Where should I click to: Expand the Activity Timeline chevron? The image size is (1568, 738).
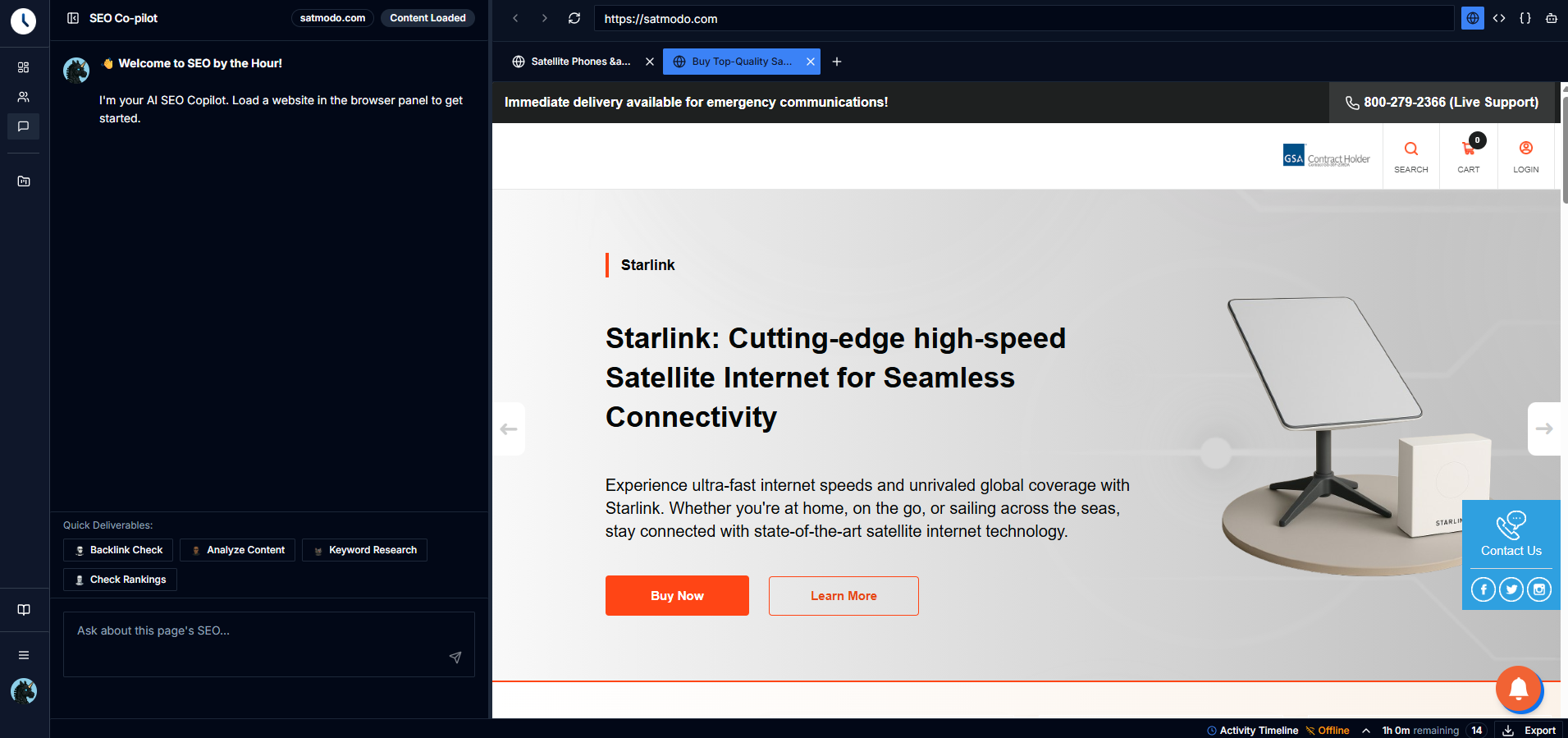(x=1366, y=731)
